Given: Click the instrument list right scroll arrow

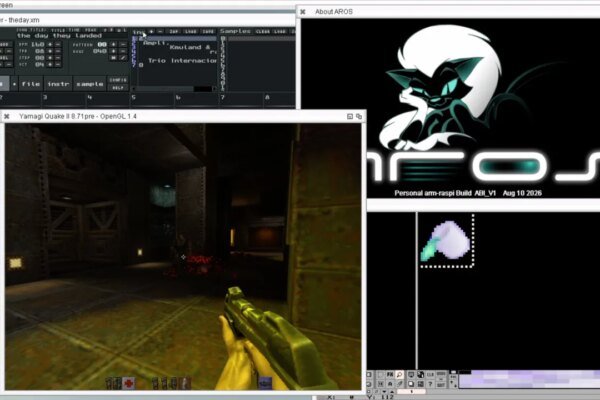Looking at the screenshot, I should [214, 89].
